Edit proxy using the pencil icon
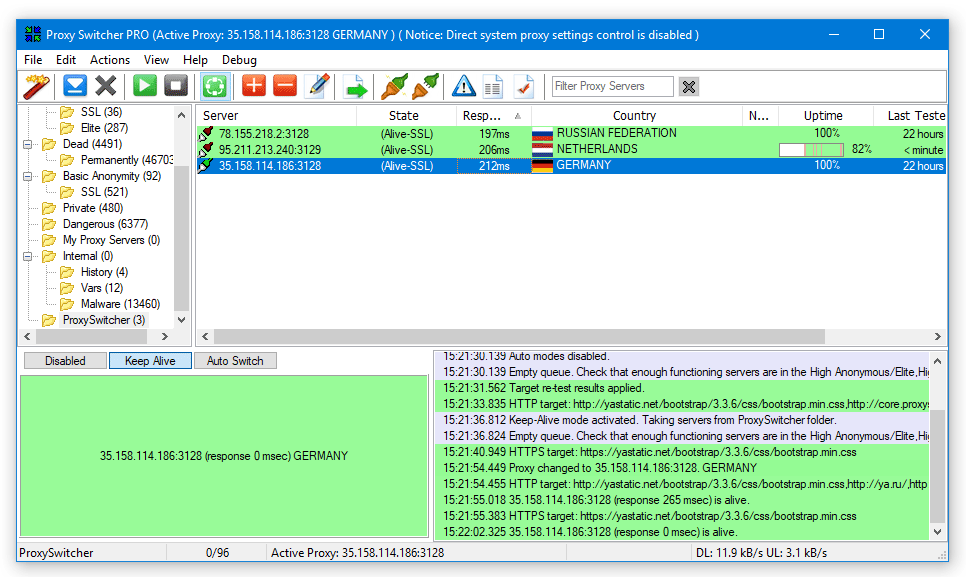 (319, 86)
